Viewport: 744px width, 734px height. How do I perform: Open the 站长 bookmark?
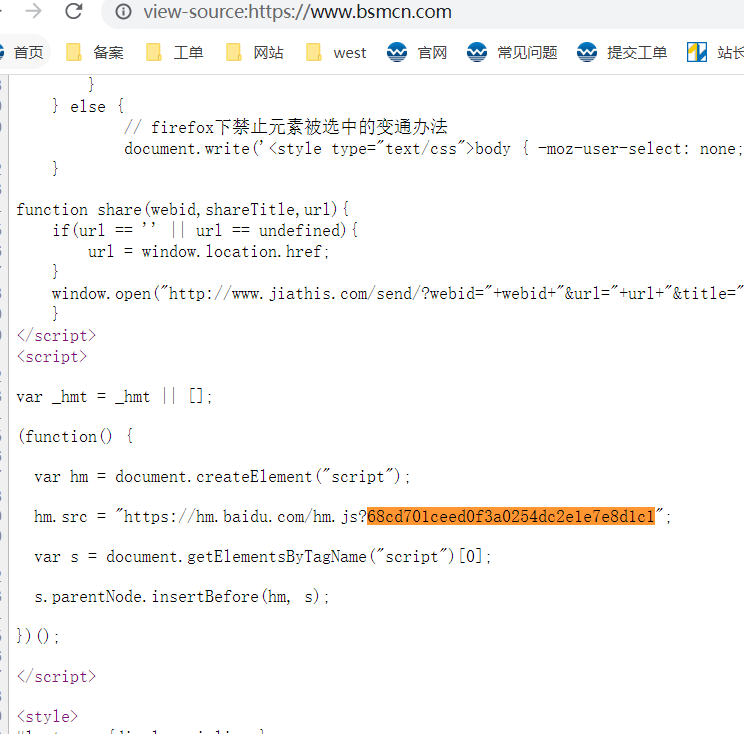point(716,53)
